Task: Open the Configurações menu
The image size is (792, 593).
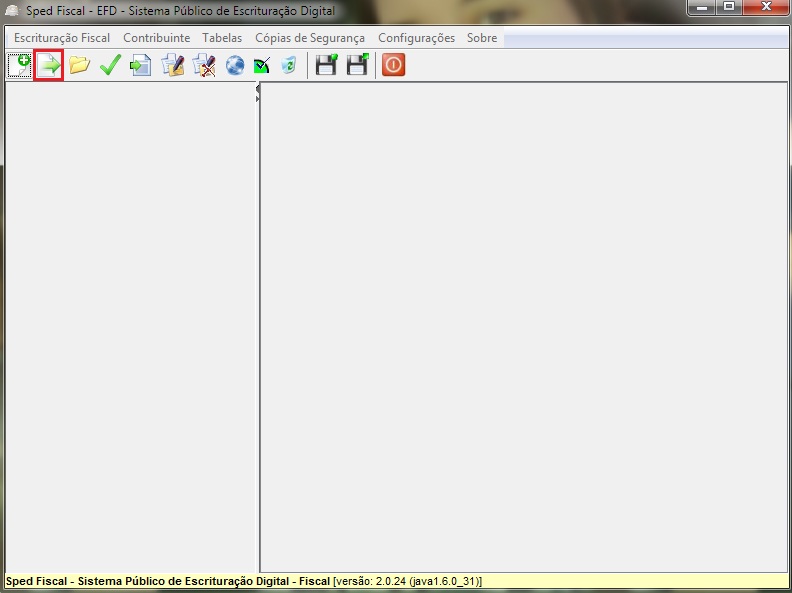Action: tap(416, 38)
